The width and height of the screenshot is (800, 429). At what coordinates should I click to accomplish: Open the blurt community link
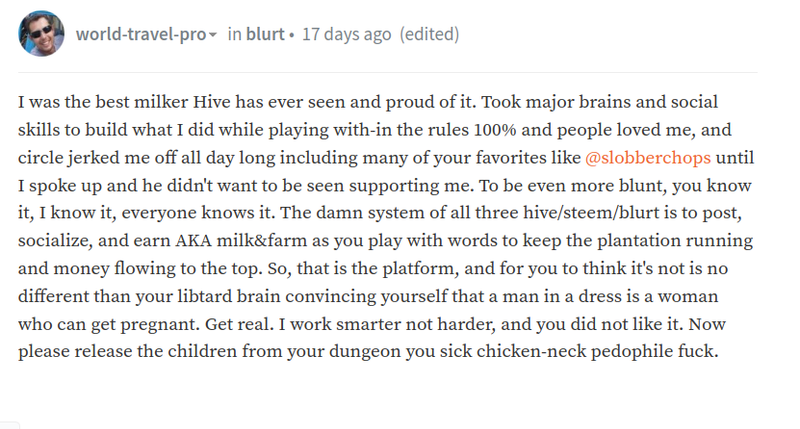(265, 34)
